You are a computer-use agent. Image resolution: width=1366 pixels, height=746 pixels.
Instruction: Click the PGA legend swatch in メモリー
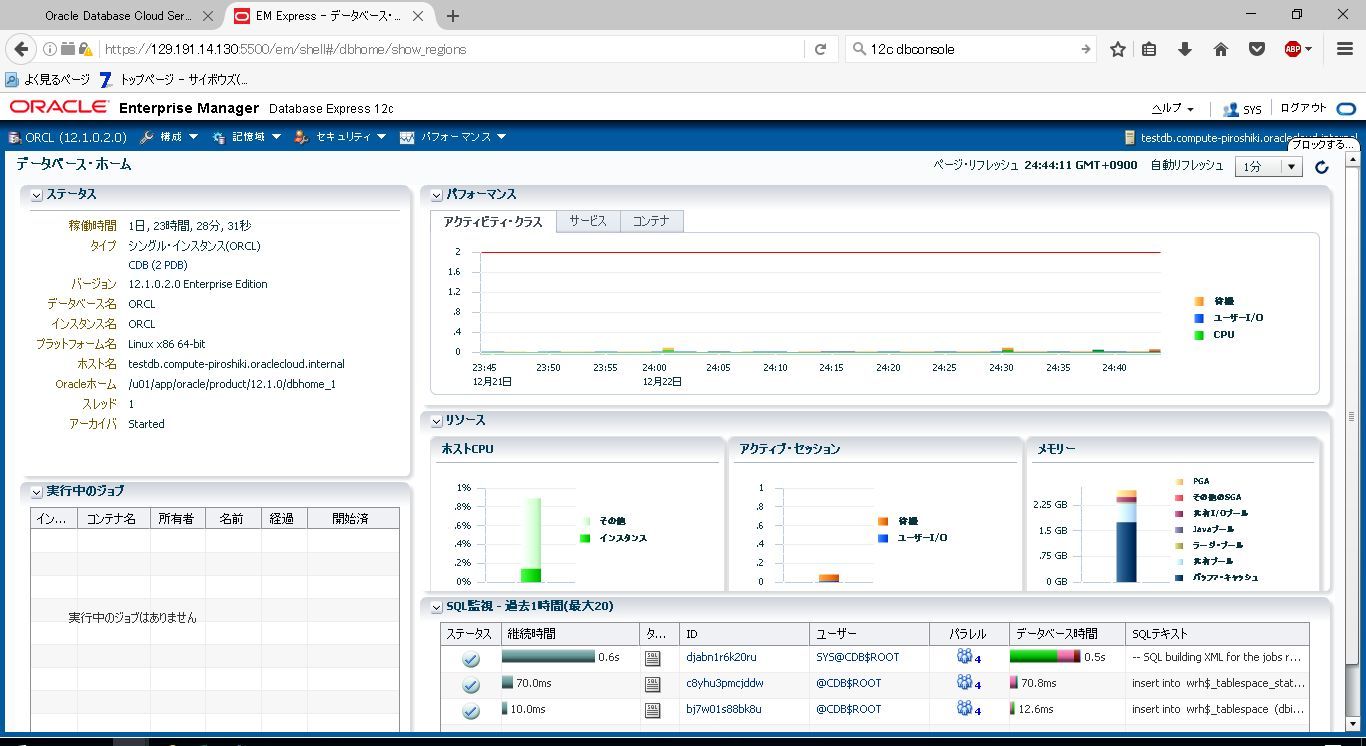[x=1180, y=481]
